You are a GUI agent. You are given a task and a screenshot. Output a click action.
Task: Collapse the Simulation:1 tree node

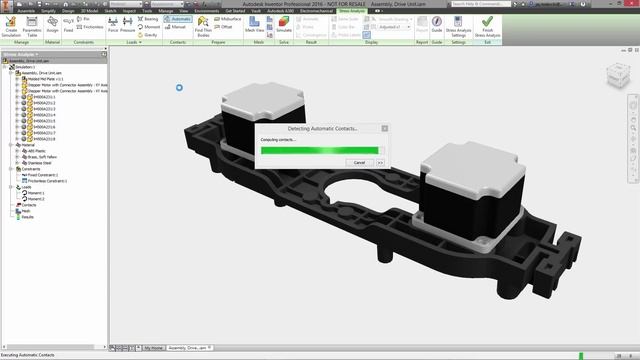[5, 67]
